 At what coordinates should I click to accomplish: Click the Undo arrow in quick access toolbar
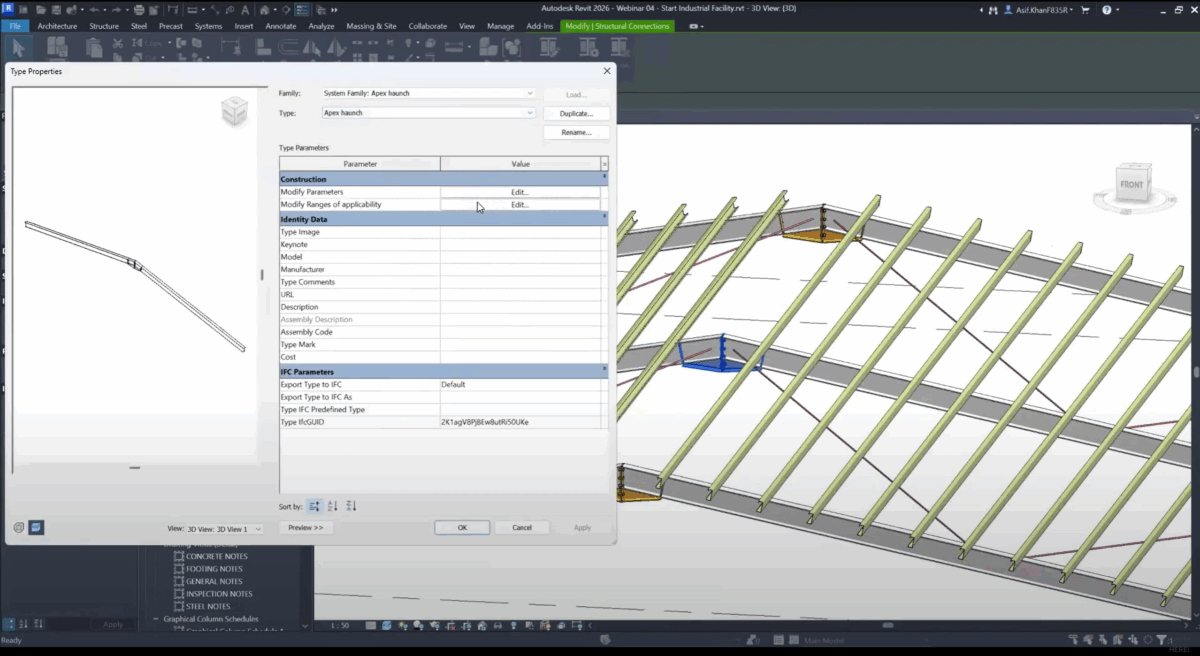tap(94, 10)
